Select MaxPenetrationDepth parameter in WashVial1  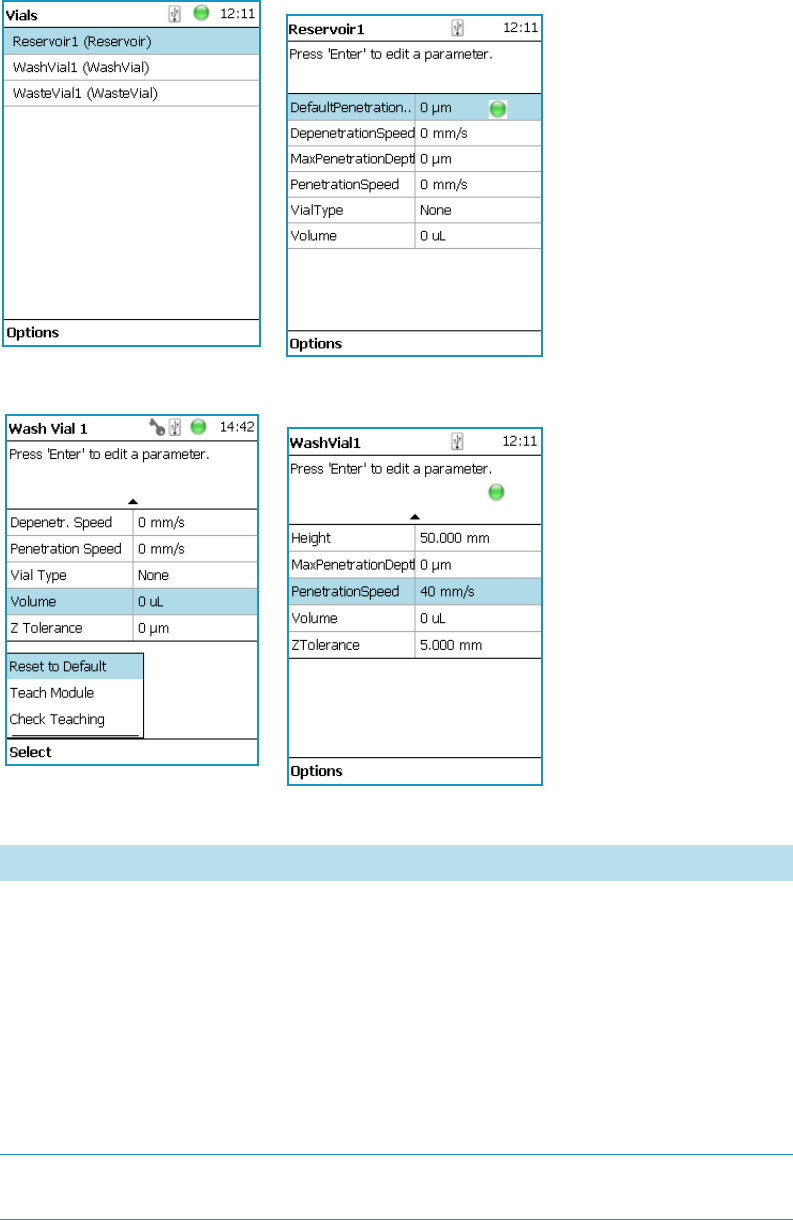[415, 565]
